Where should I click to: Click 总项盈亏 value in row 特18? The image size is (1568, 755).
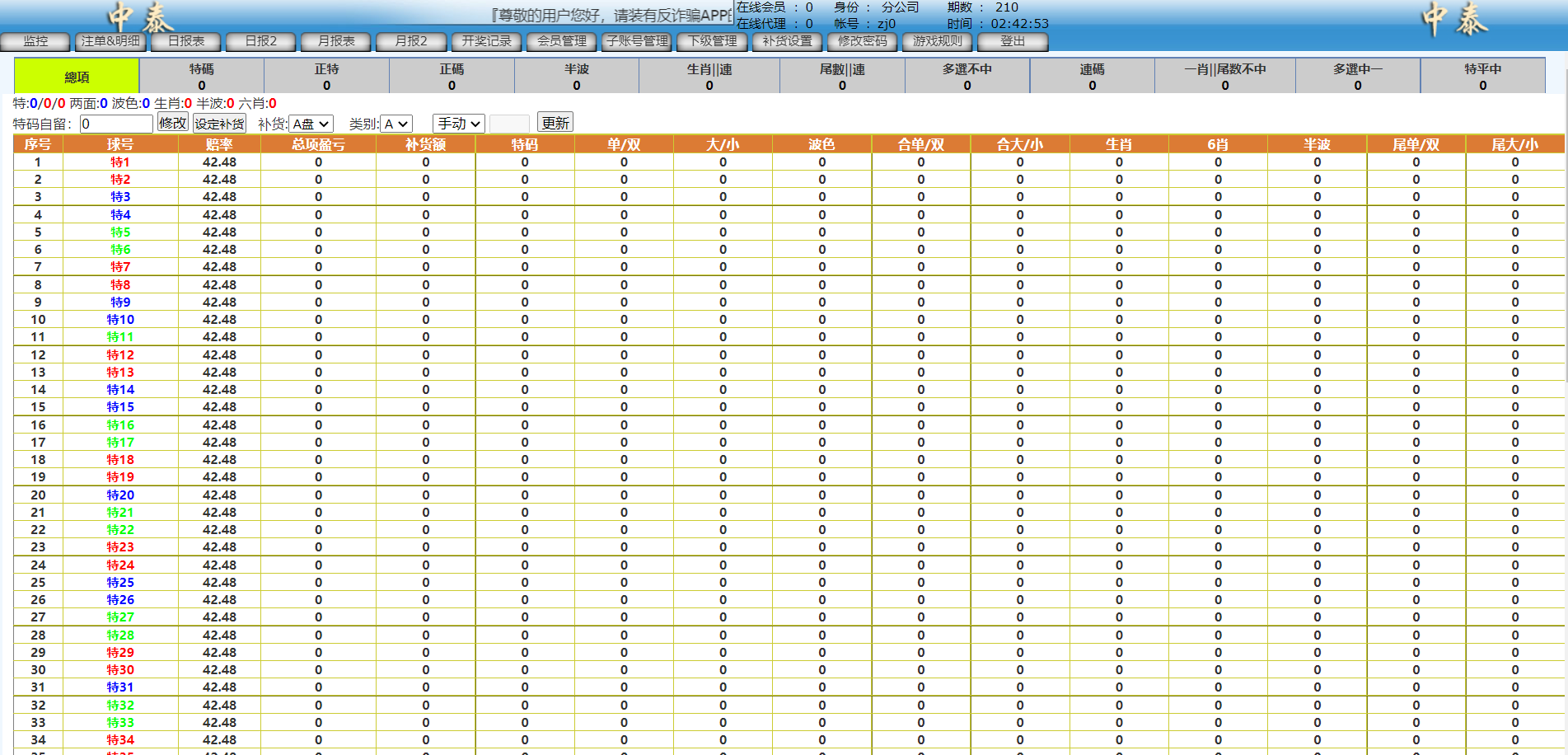click(x=318, y=460)
